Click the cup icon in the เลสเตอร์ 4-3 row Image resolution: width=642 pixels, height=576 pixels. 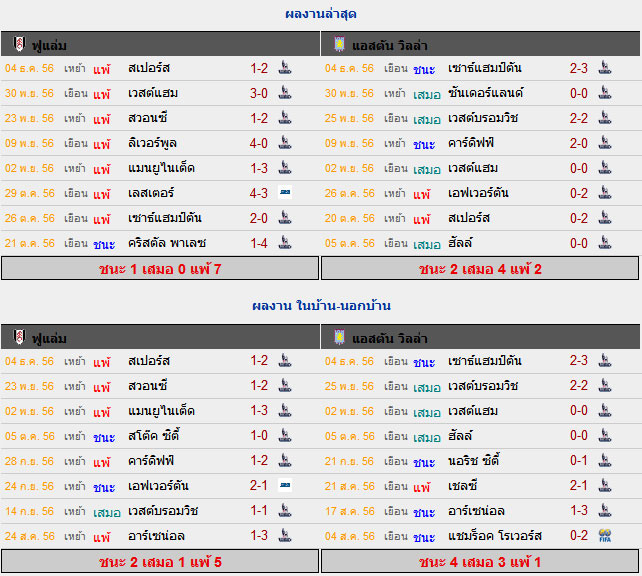coord(285,192)
